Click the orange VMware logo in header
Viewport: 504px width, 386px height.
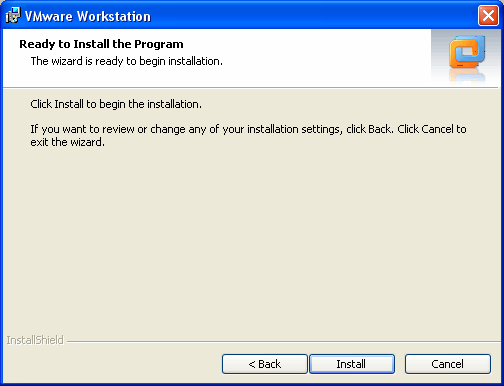point(467,52)
